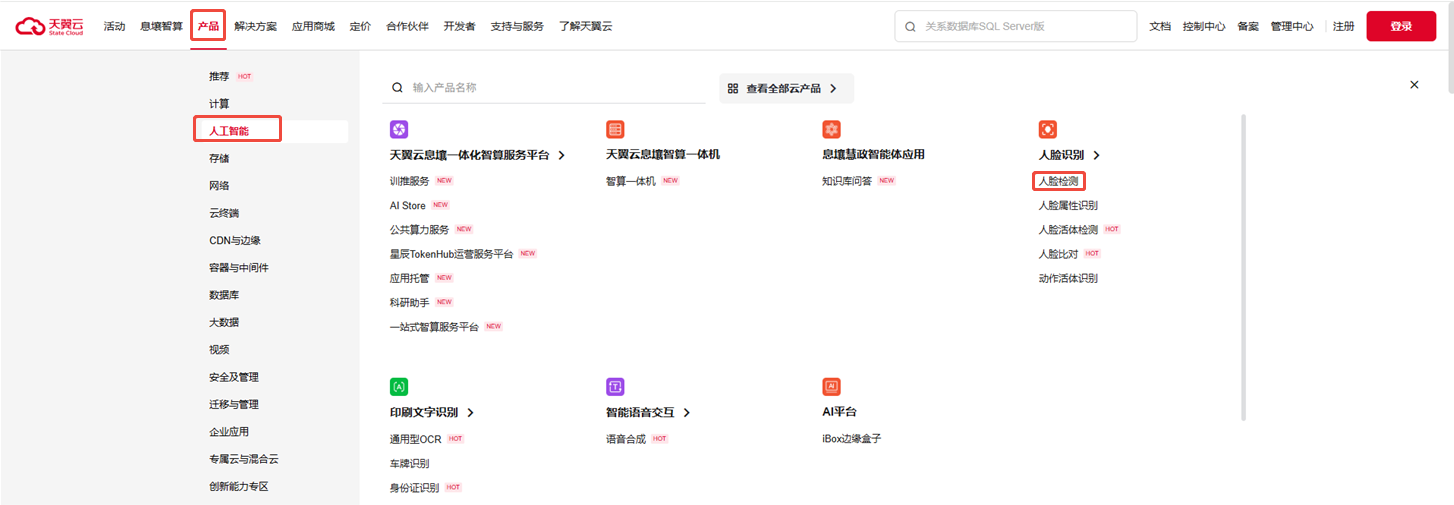Open the 语音合成 product link
The image size is (1454, 505).
(626, 439)
